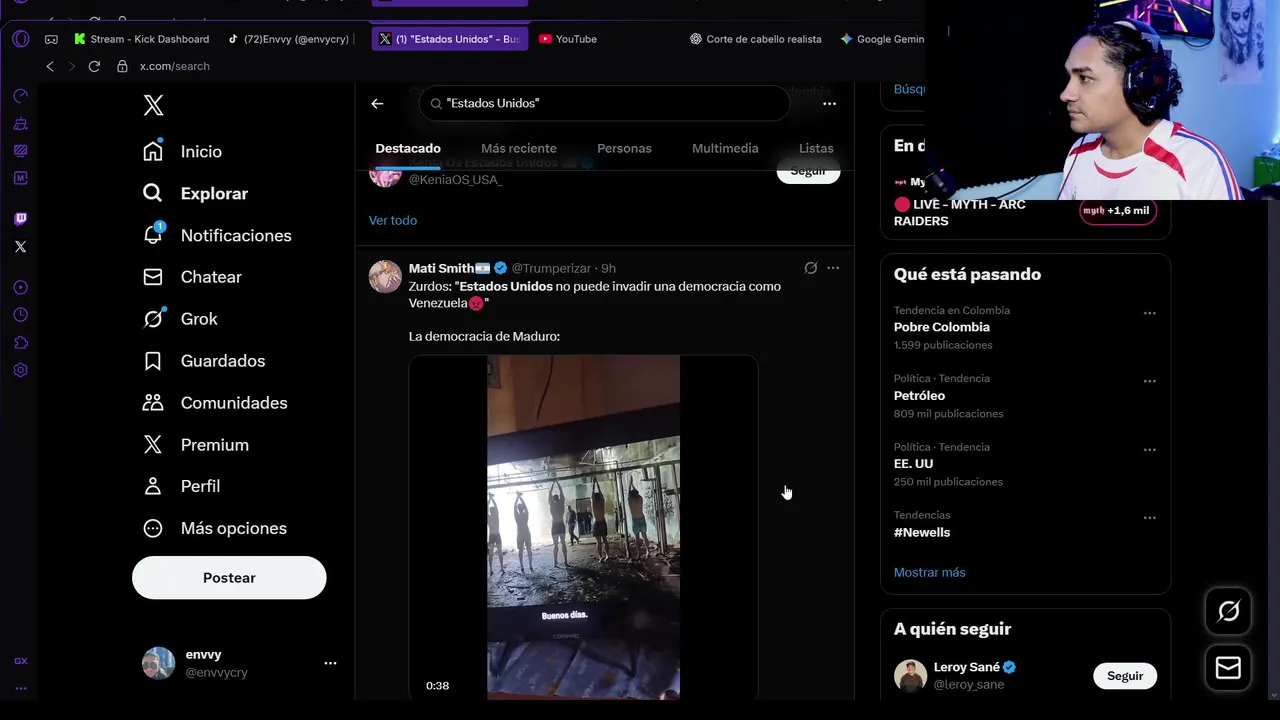Open sidebar three-dot setup at bottom

[x=21, y=688]
